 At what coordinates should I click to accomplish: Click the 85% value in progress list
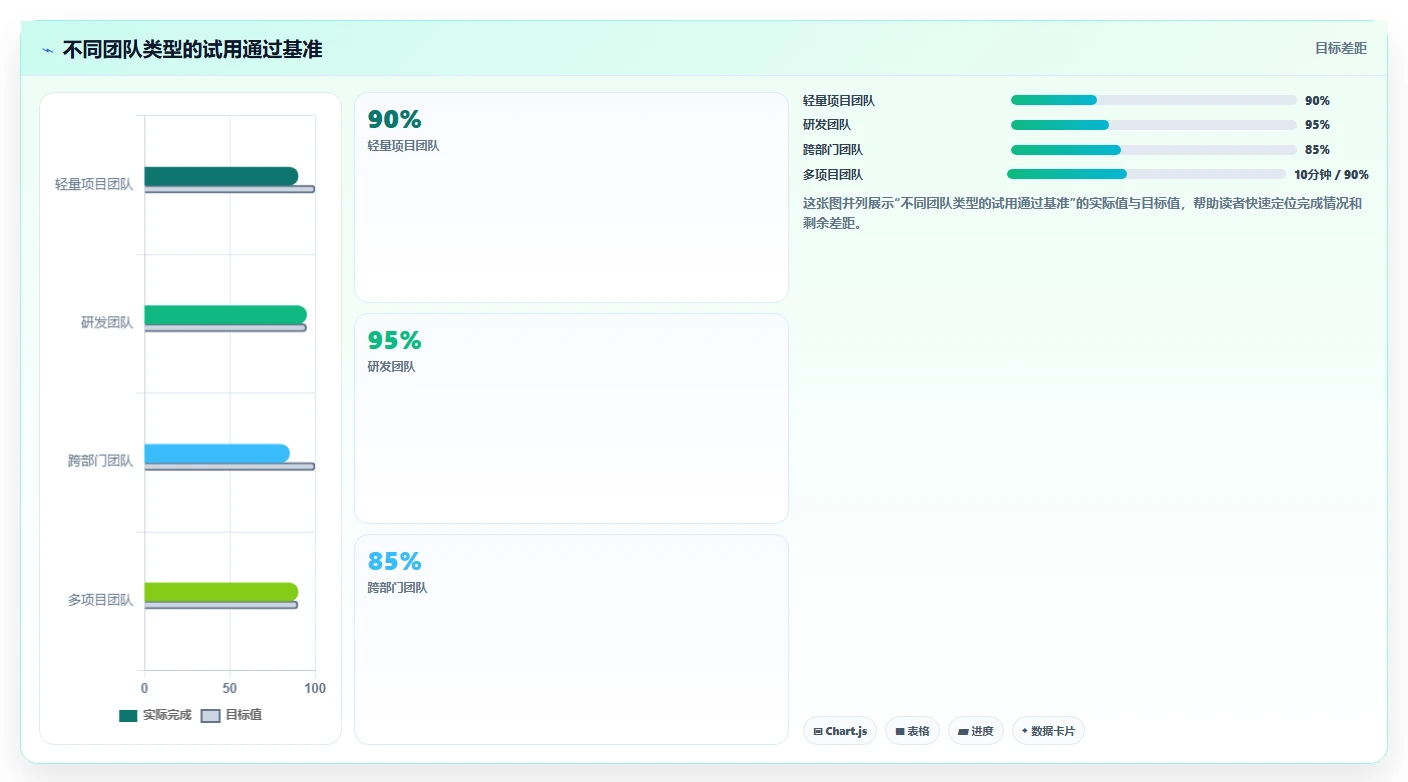tap(1317, 150)
